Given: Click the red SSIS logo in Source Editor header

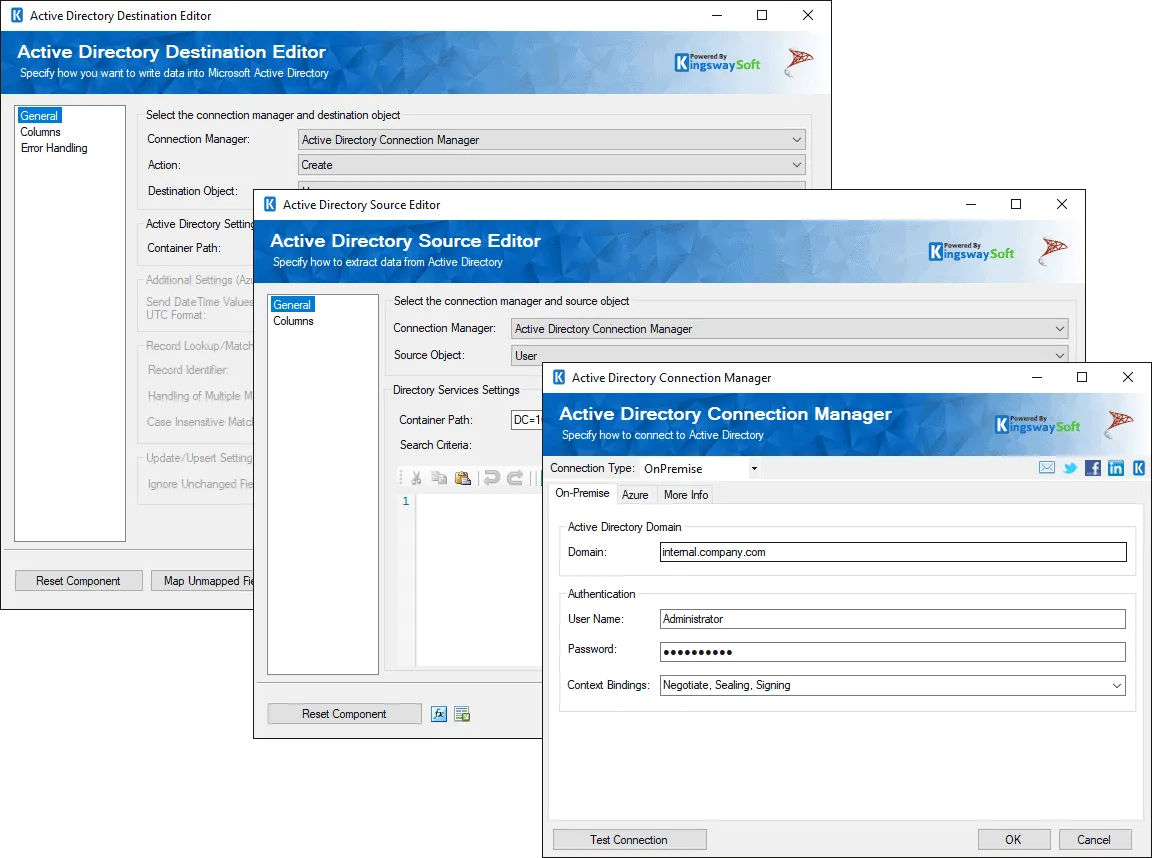Looking at the screenshot, I should pos(1053,250).
